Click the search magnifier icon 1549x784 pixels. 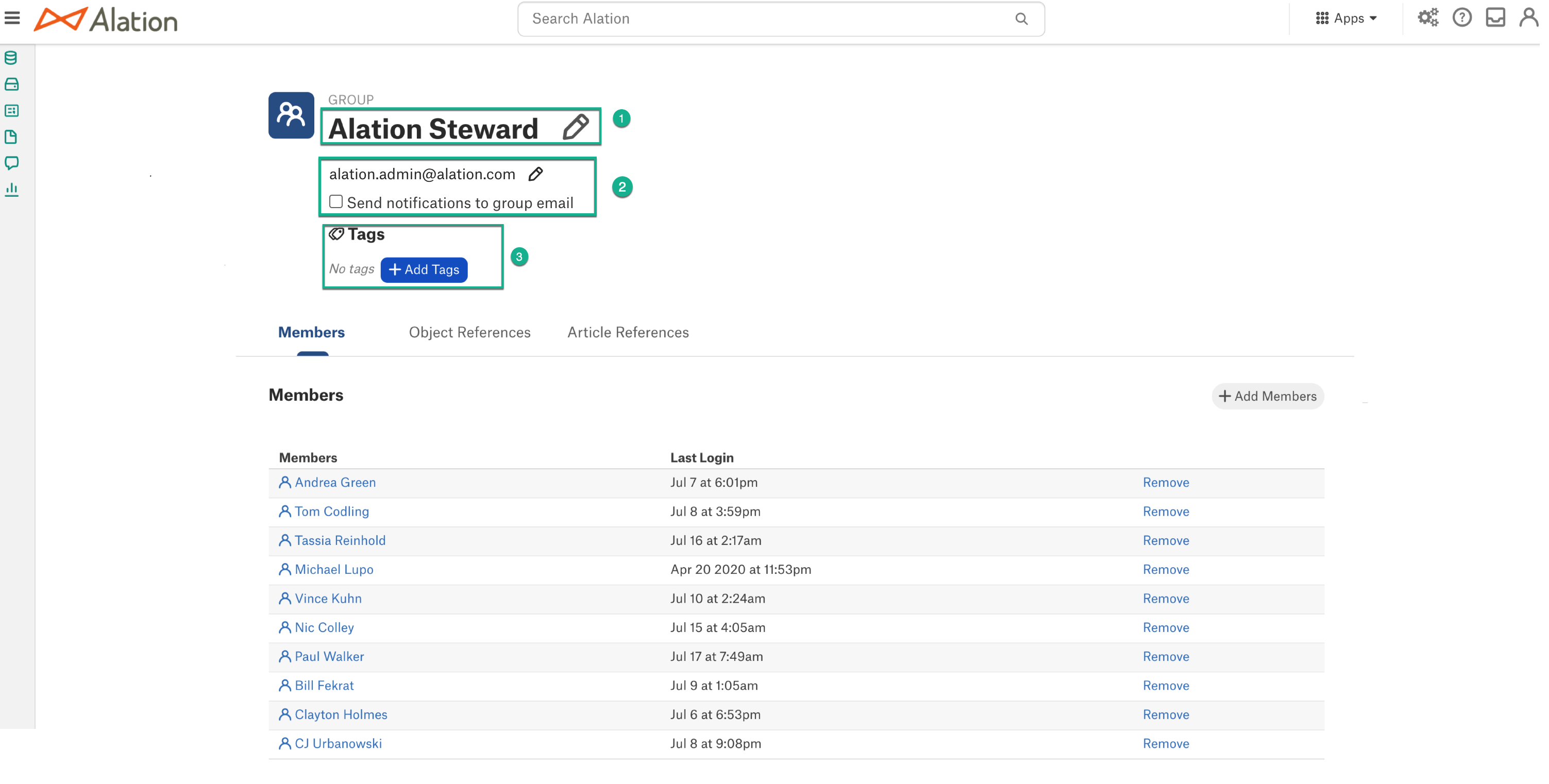pos(1021,19)
